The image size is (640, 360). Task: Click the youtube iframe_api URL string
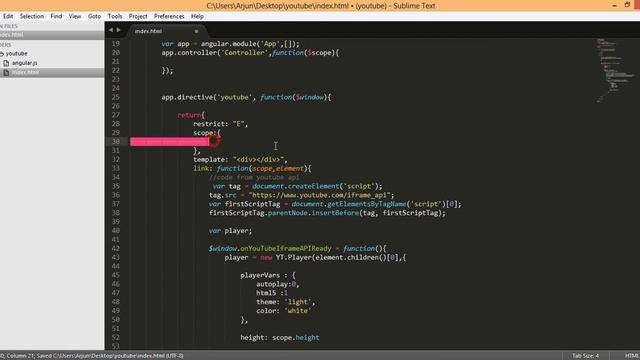click(320, 195)
